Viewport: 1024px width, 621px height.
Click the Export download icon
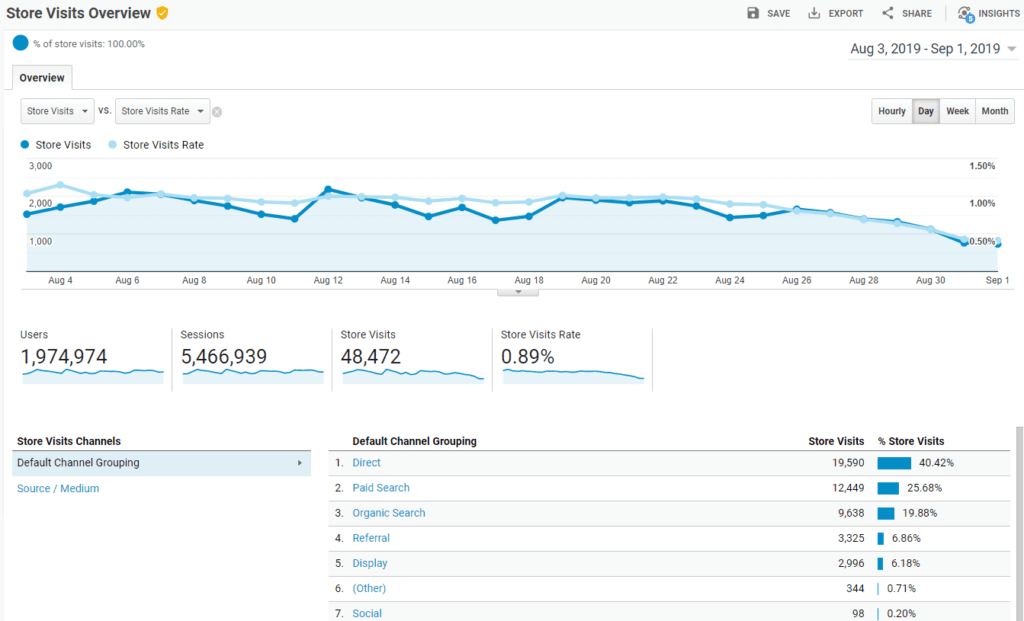point(814,13)
